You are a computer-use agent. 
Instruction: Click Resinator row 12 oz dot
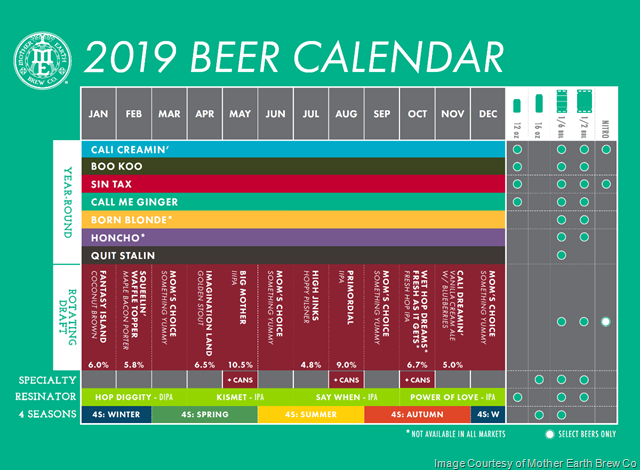click(517, 397)
